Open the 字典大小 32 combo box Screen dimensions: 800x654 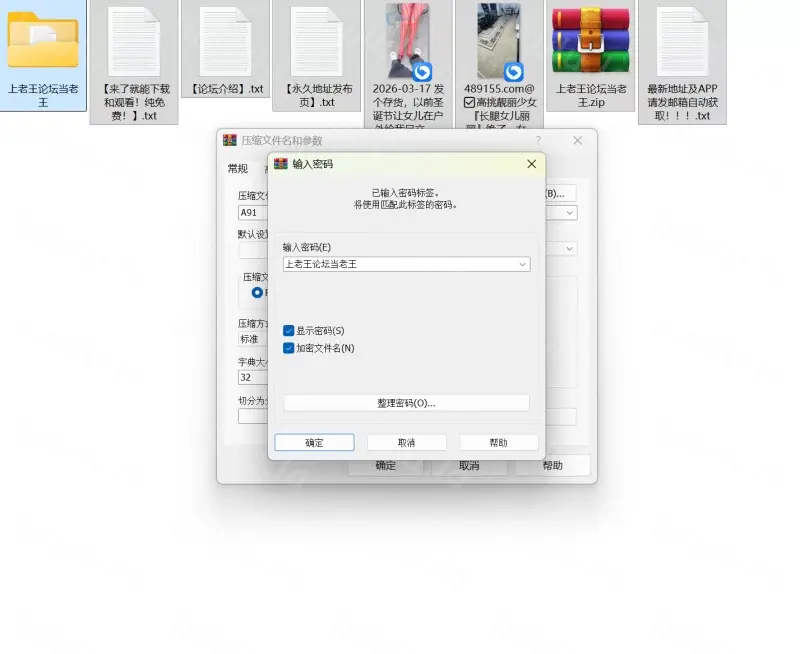point(254,378)
